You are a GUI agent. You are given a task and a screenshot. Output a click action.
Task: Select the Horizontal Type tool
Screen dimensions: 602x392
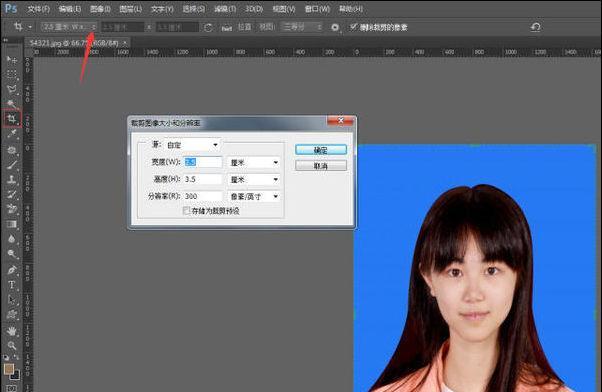[x=12, y=285]
